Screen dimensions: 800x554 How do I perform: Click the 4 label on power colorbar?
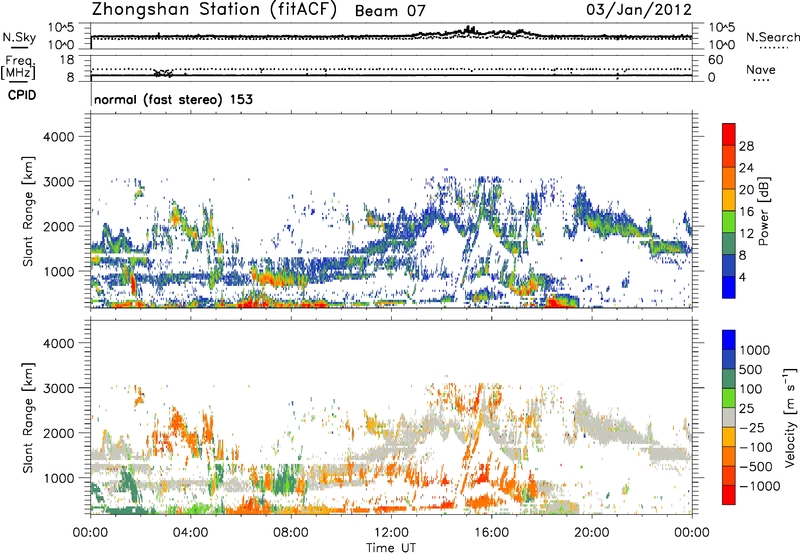tap(742, 277)
